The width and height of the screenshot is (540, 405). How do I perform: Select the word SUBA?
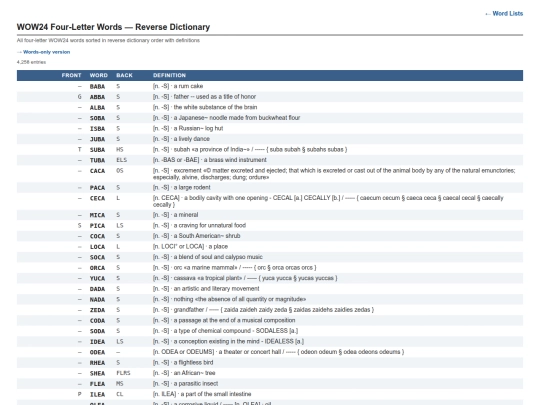coord(97,150)
